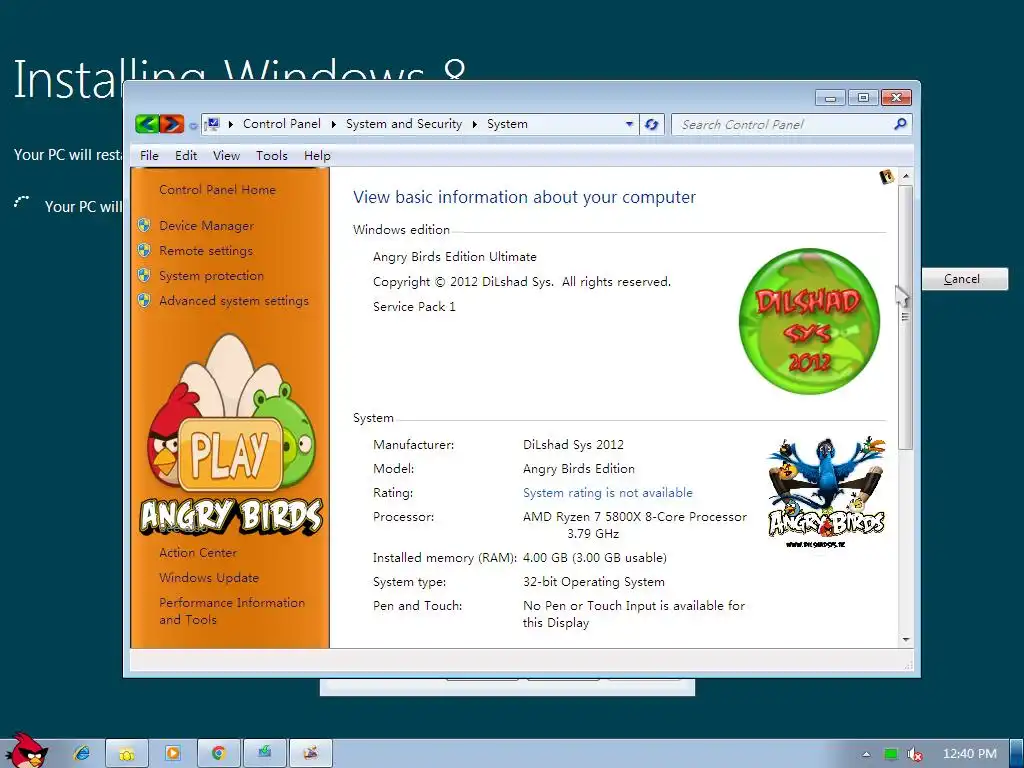The height and width of the screenshot is (768, 1024).
Task: Open System protection link
Action: [212, 276]
